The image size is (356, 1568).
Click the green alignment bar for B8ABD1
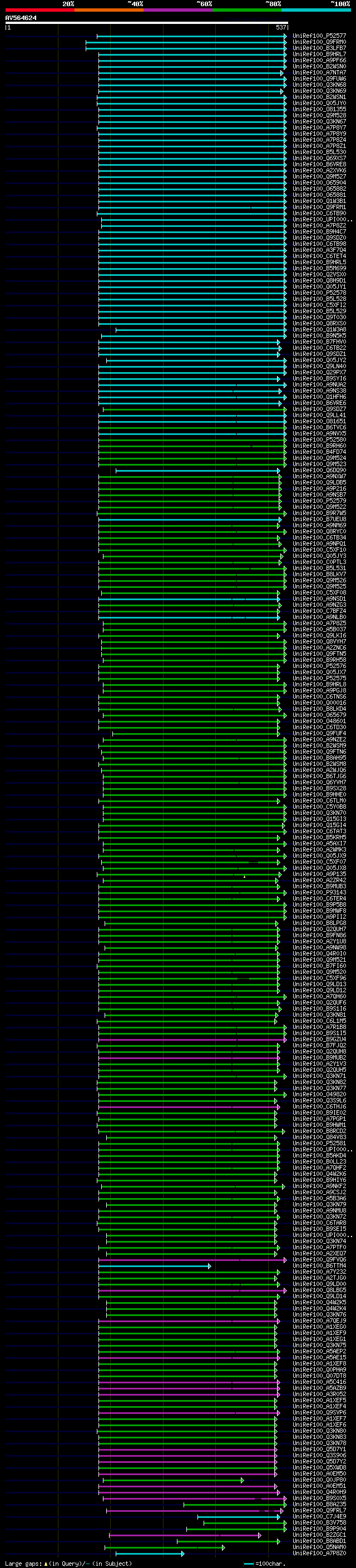pyautogui.click(x=228, y=1541)
